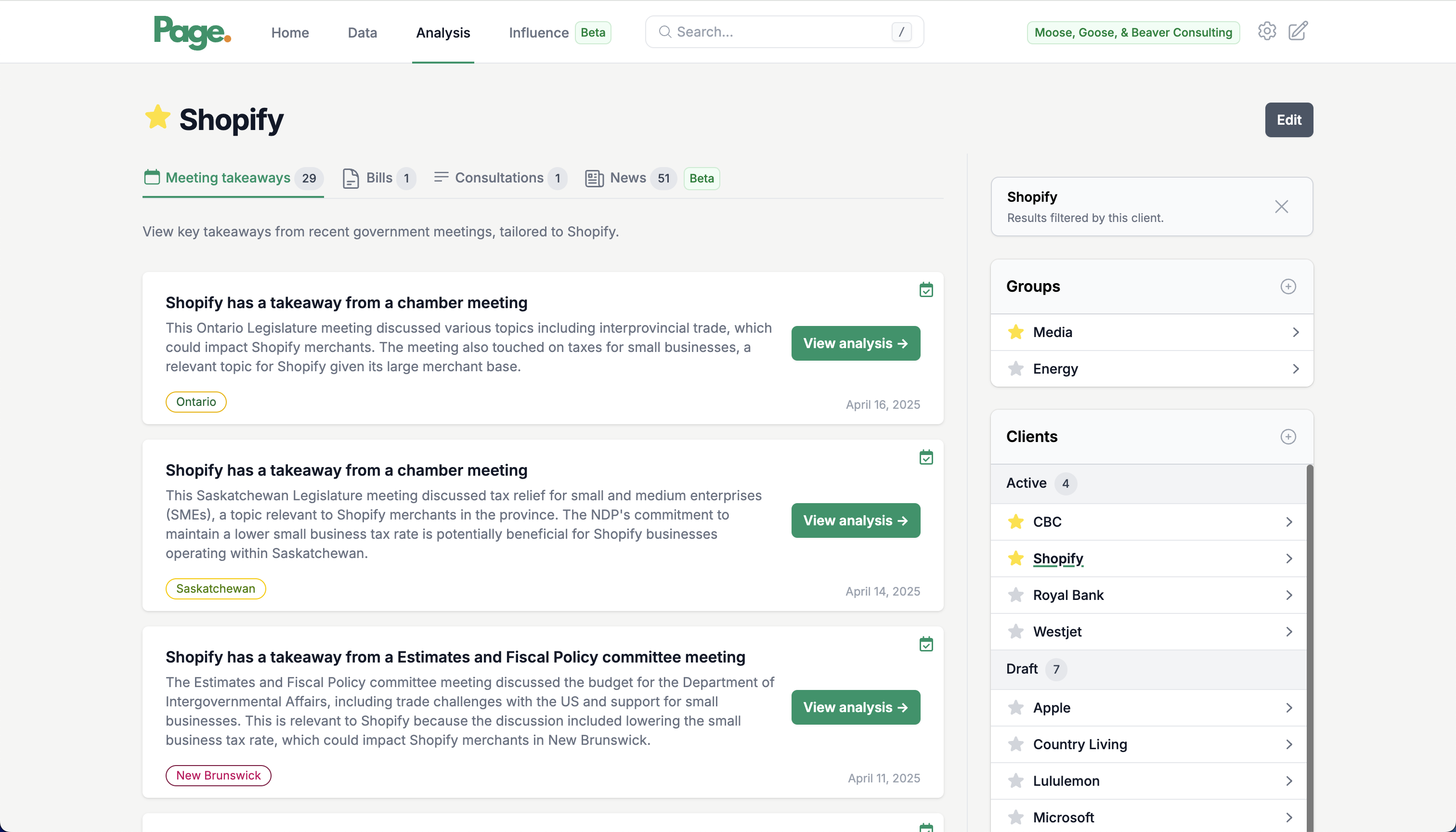This screenshot has width=1456, height=832.
Task: Focus the Search input field
Action: click(784, 31)
